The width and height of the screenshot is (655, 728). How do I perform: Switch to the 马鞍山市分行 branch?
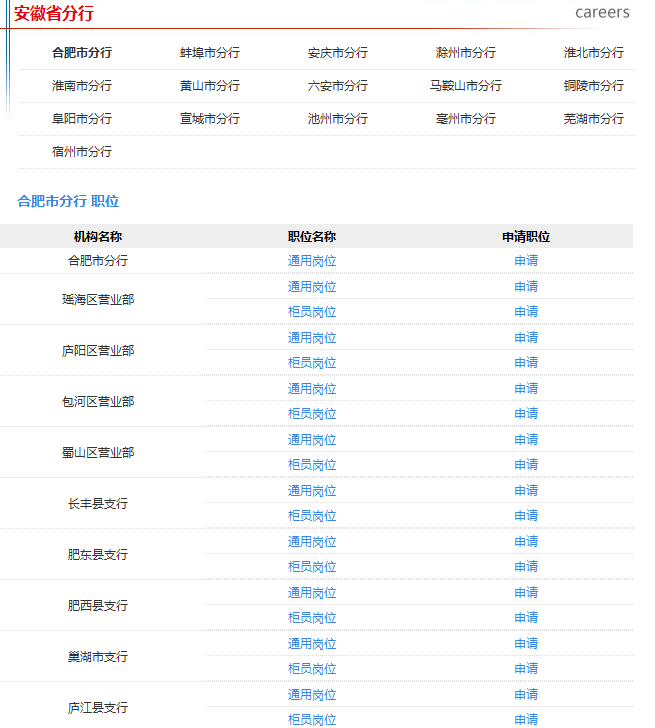[x=466, y=86]
